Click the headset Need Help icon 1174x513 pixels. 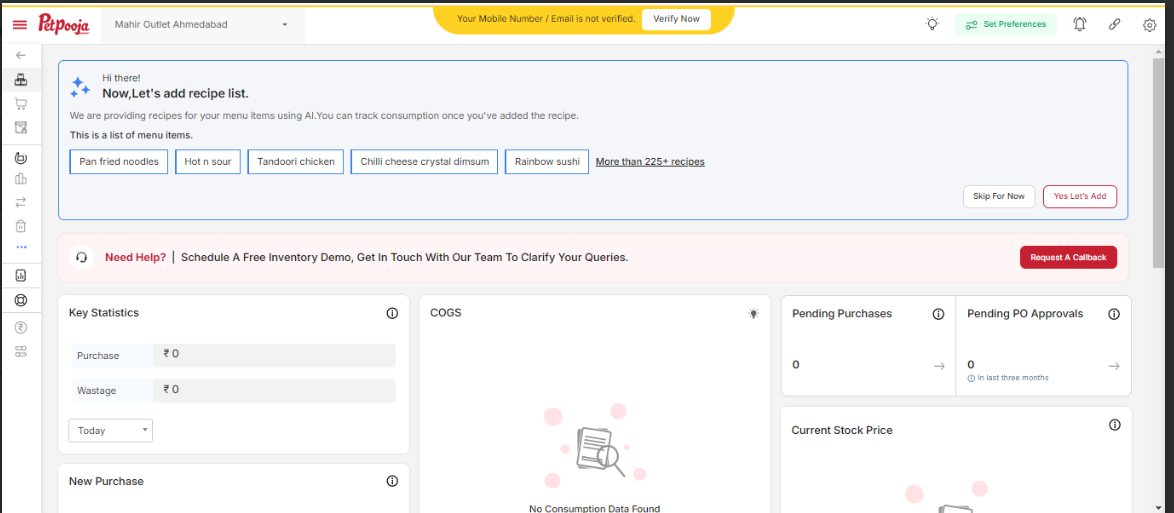point(82,257)
